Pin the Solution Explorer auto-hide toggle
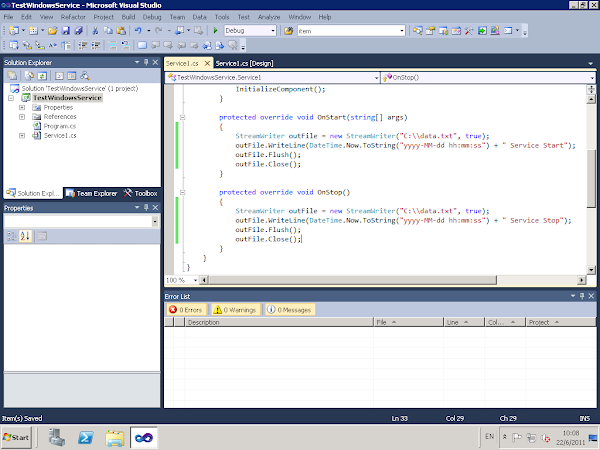600x450 pixels. point(146,62)
